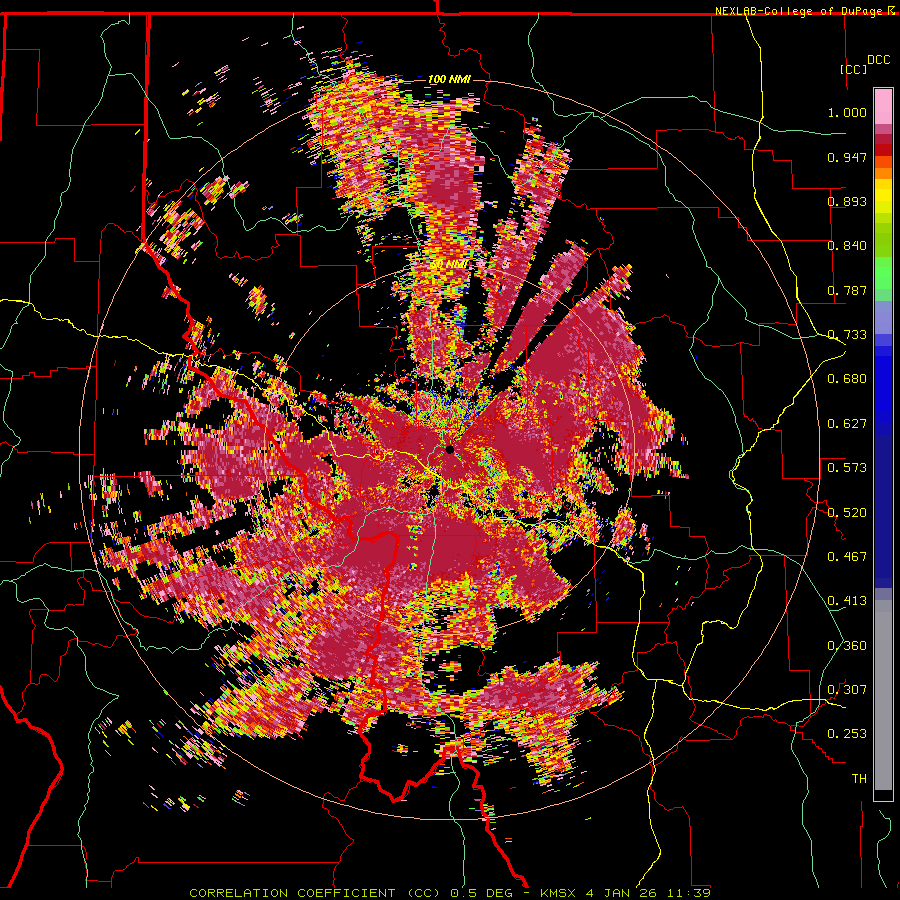Select the 0.520 scale value
This screenshot has width=900, height=900.
[x=847, y=512]
